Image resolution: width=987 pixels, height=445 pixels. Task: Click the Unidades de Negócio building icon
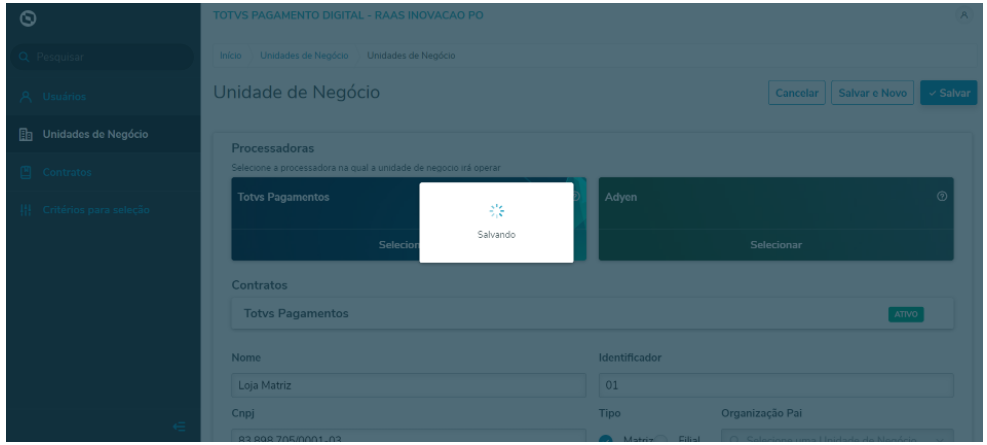pos(26,134)
